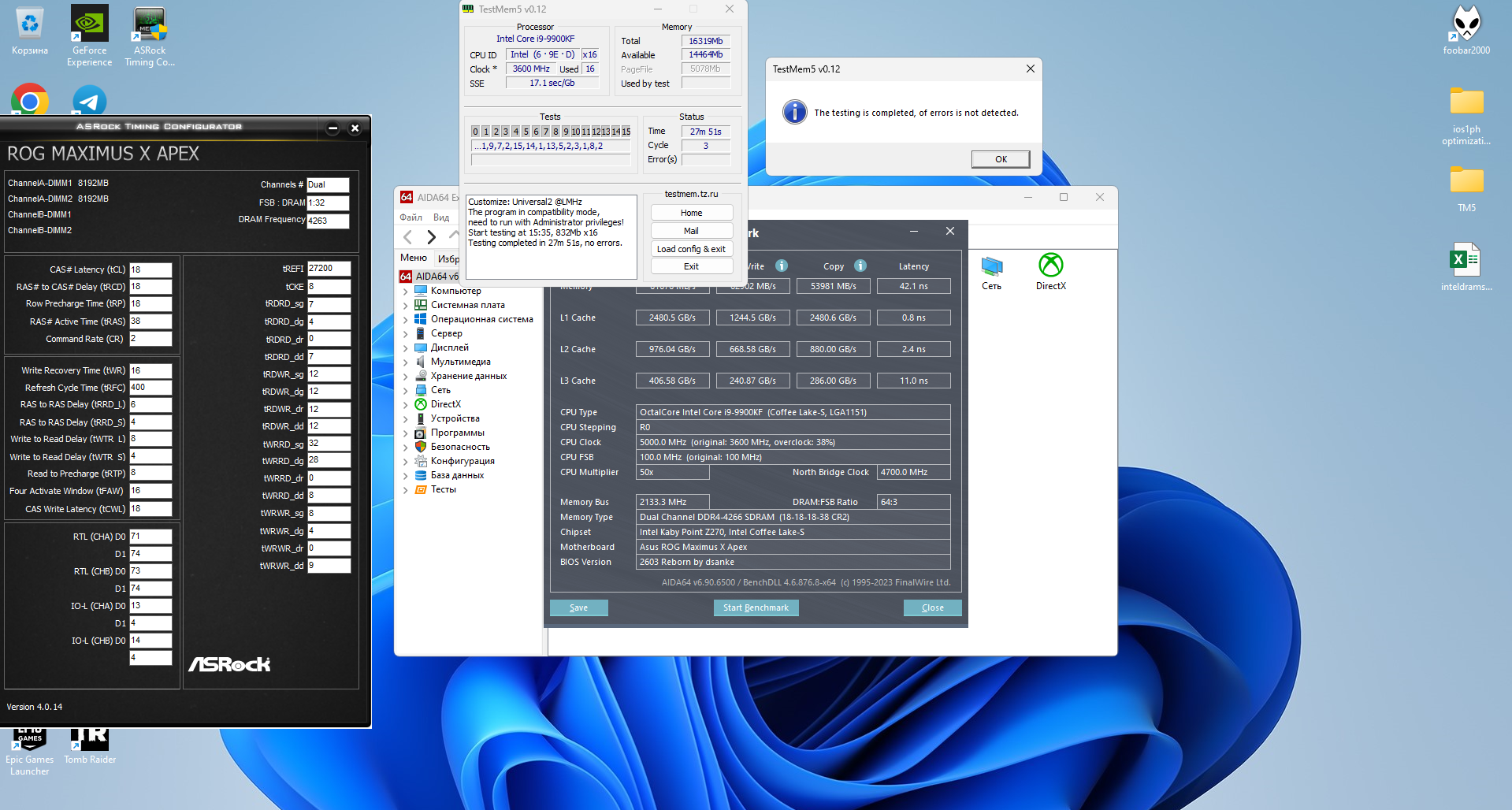This screenshot has height=810, width=1512.
Task: Click the CAS# Latency (tCL) field
Action: [x=150, y=269]
